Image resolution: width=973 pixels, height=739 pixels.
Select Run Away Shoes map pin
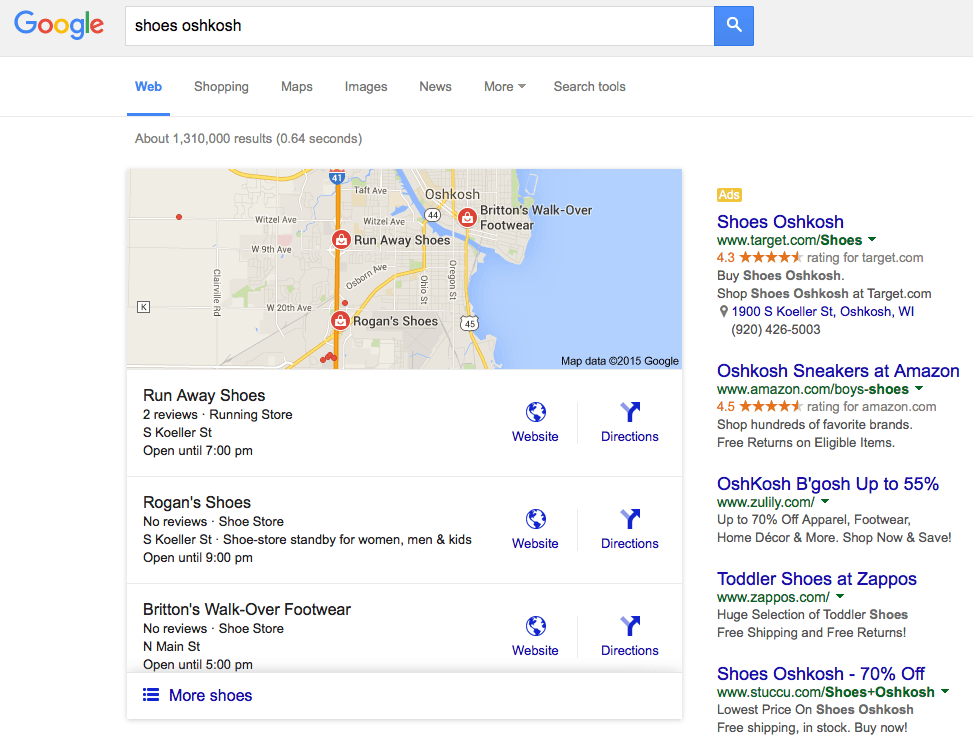(341, 240)
